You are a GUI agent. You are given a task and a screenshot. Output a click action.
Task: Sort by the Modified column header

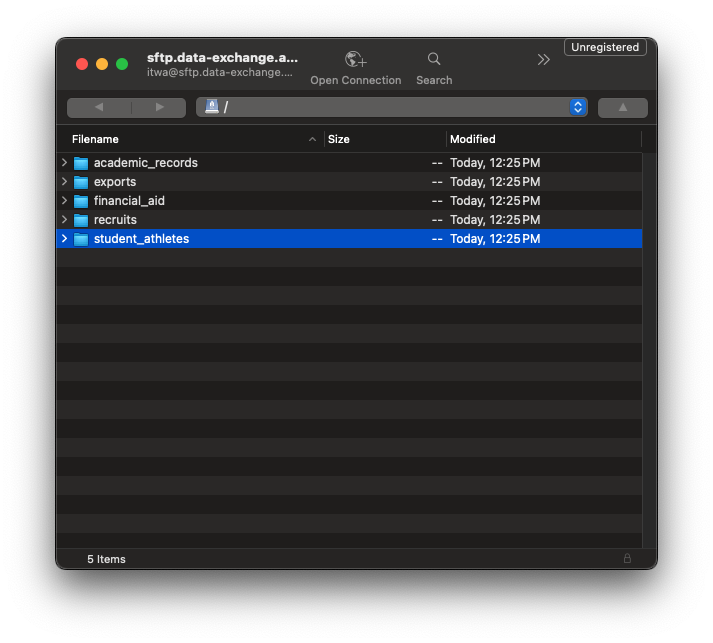tap(472, 139)
